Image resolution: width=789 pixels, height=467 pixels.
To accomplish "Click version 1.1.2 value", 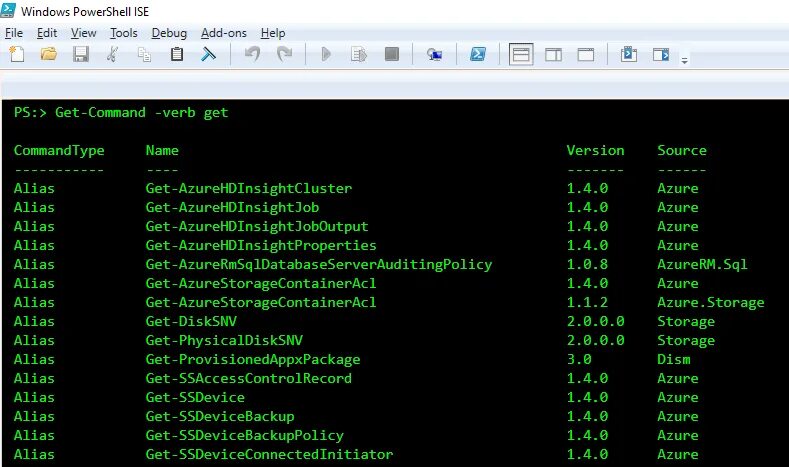I will click(587, 302).
